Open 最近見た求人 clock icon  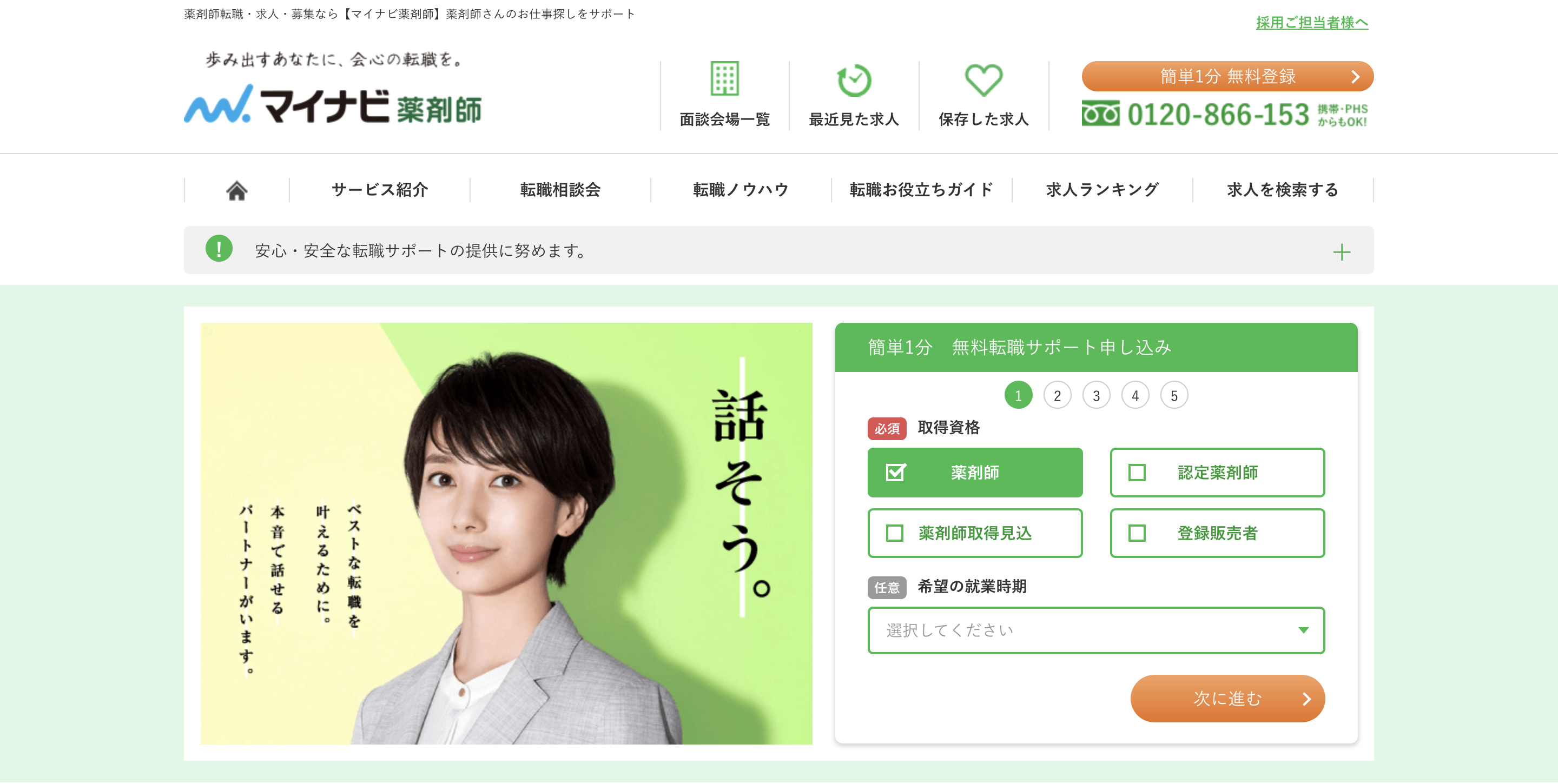[854, 80]
